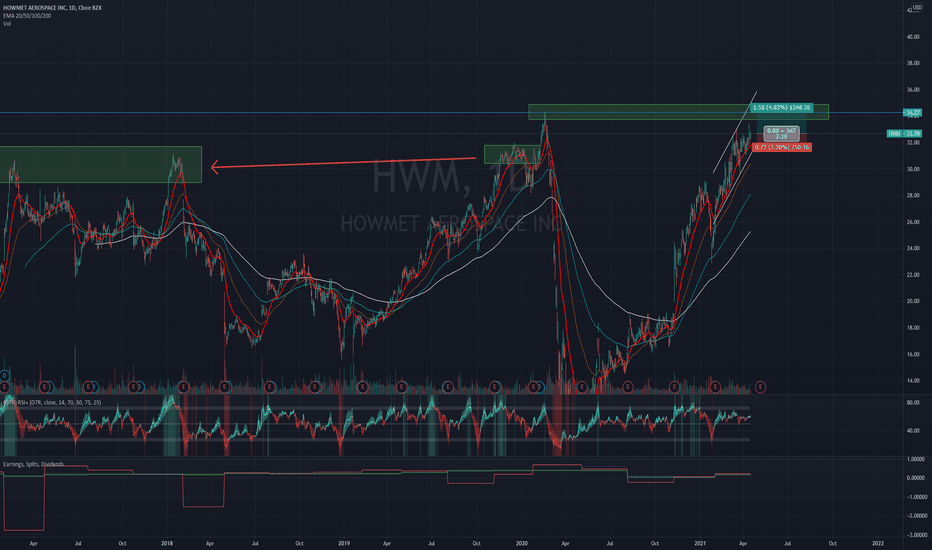Viewport: 932px width, 550px height.
Task: Click the 24.00 price axis label
Action: point(912,248)
